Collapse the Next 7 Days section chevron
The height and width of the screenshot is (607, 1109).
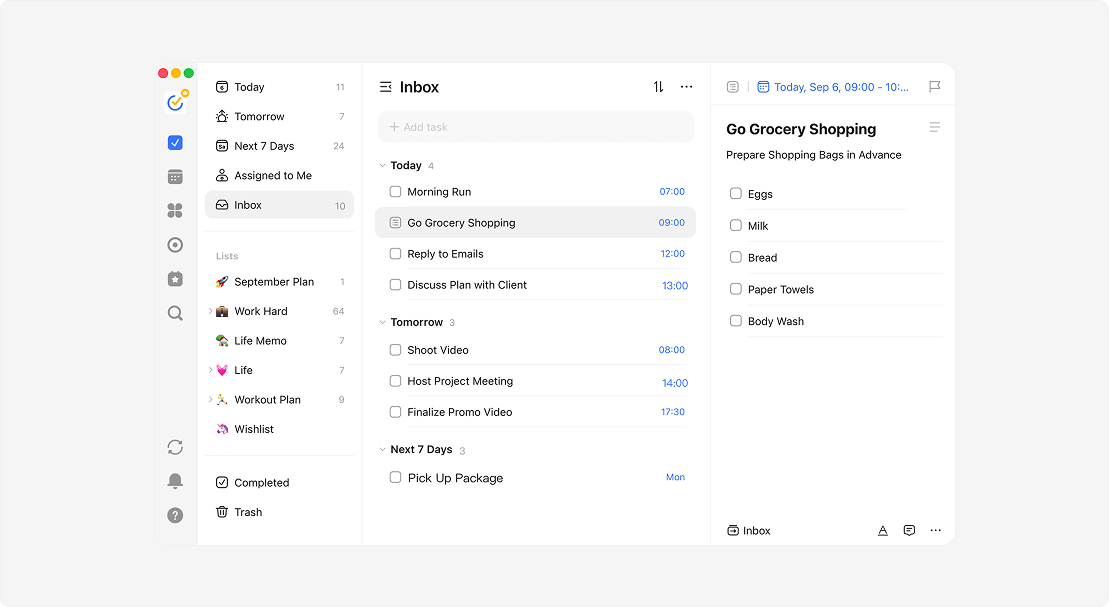(x=383, y=449)
